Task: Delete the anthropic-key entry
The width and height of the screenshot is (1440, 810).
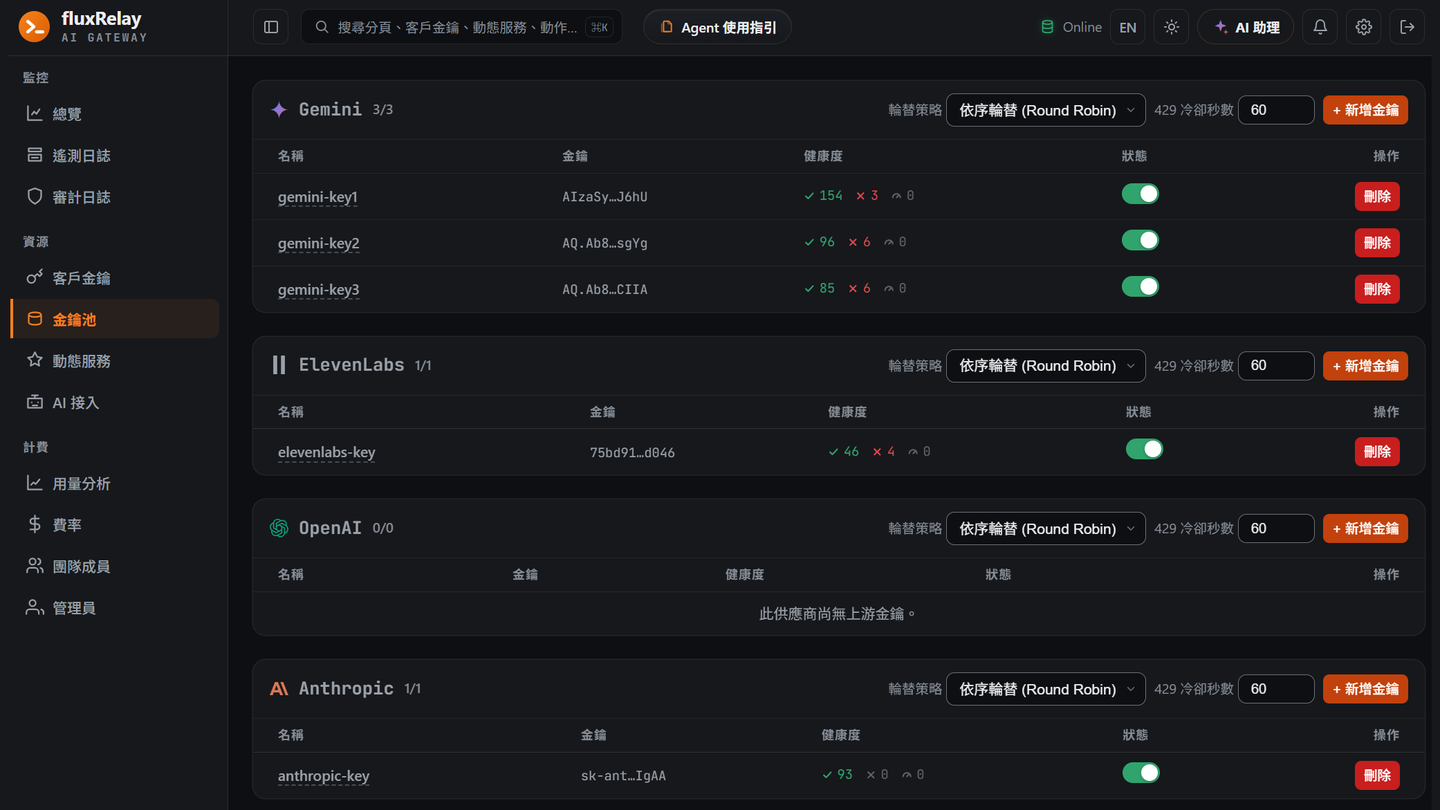Action: [x=1377, y=775]
